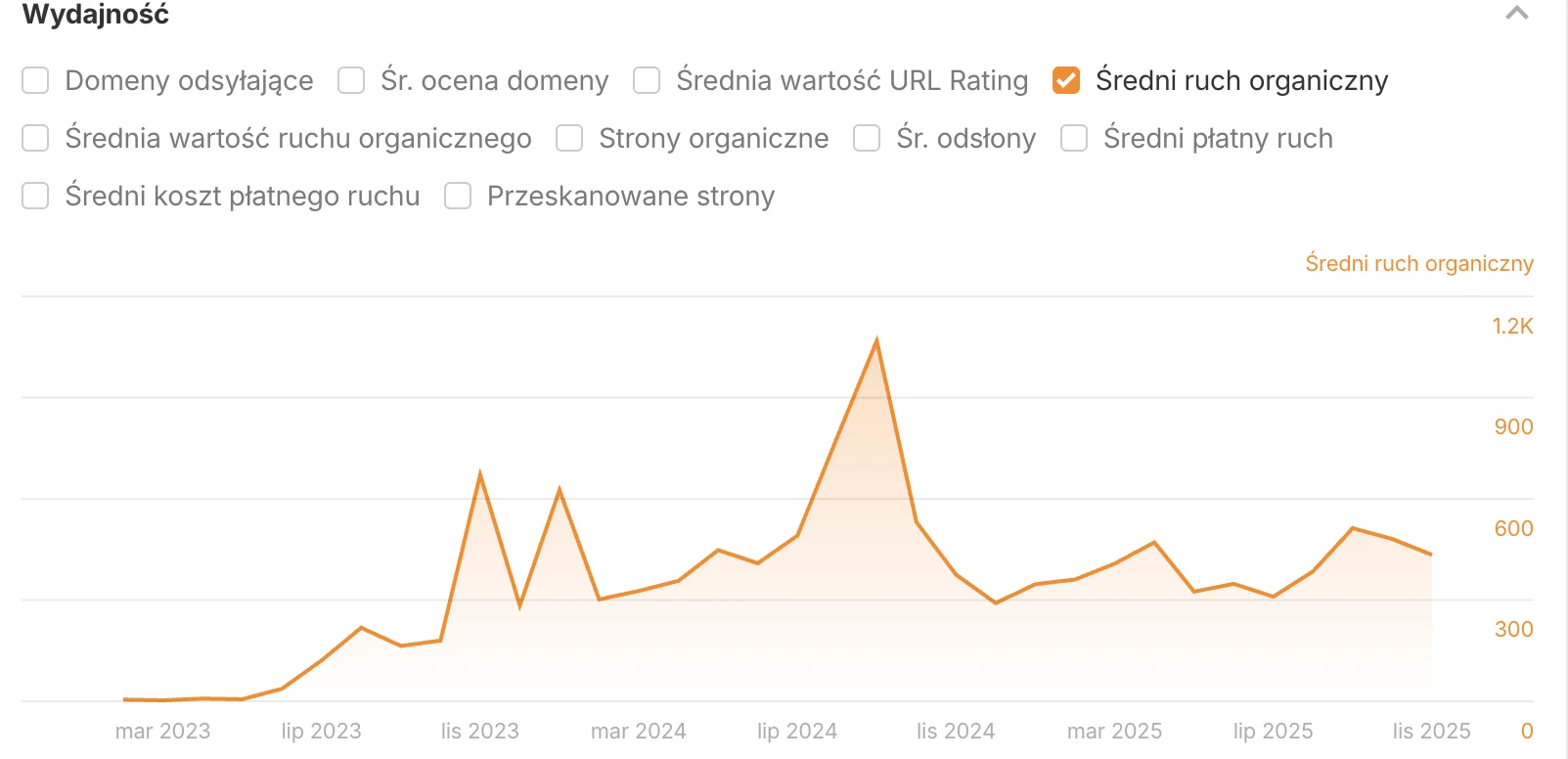Click the mar 2023 x-axis label
This screenshot has width=1568, height=759.
tap(162, 731)
